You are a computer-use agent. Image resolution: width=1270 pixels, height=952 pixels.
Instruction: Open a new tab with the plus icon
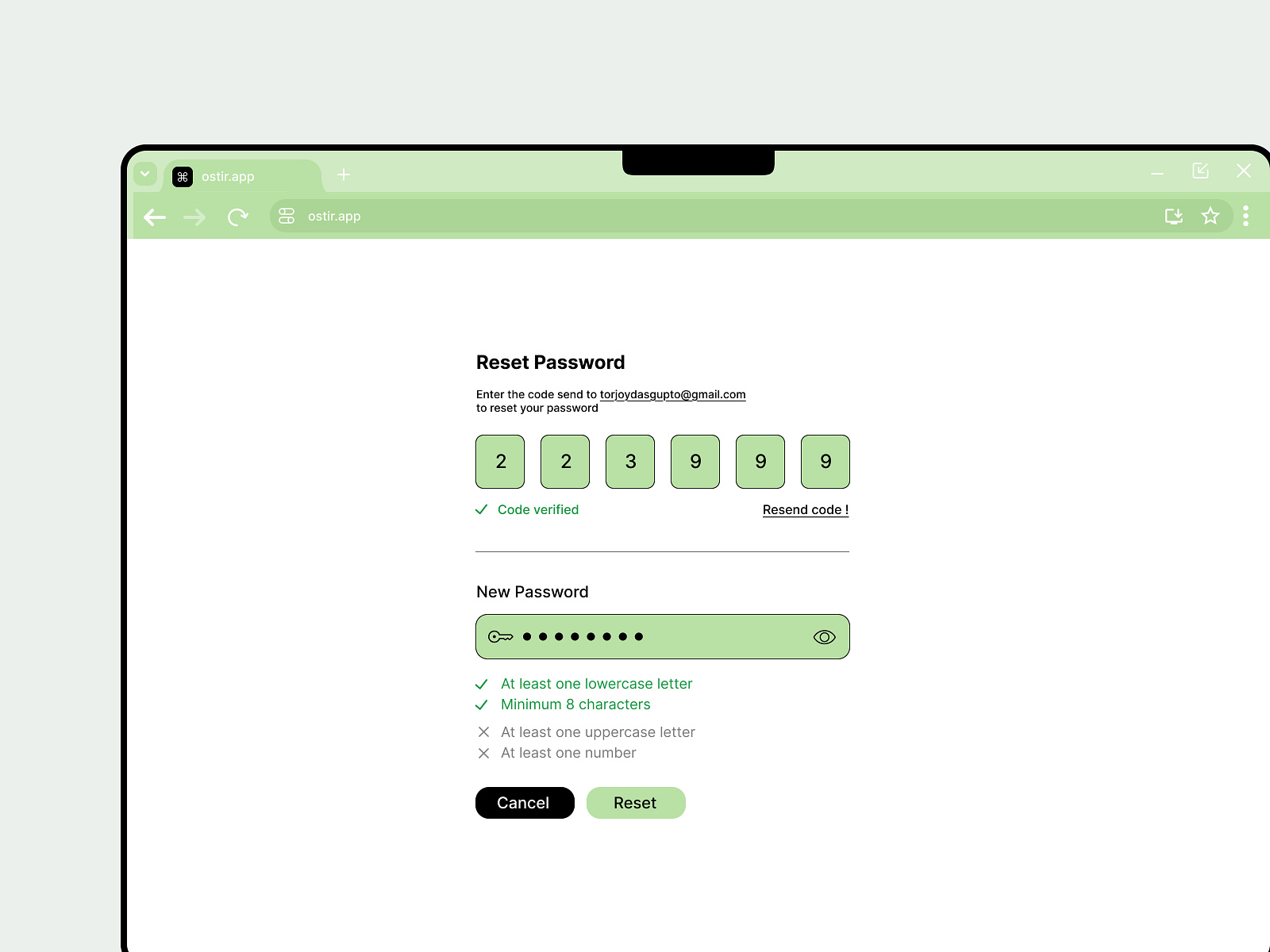tap(344, 175)
